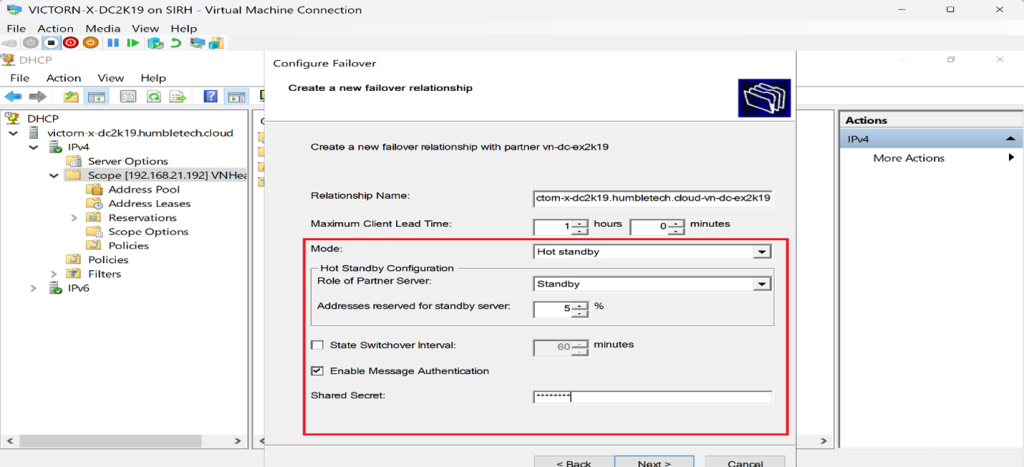Viewport: 1024px width, 467px height.
Task: Enable the State Switchover Interval checkbox
Action: [x=318, y=346]
